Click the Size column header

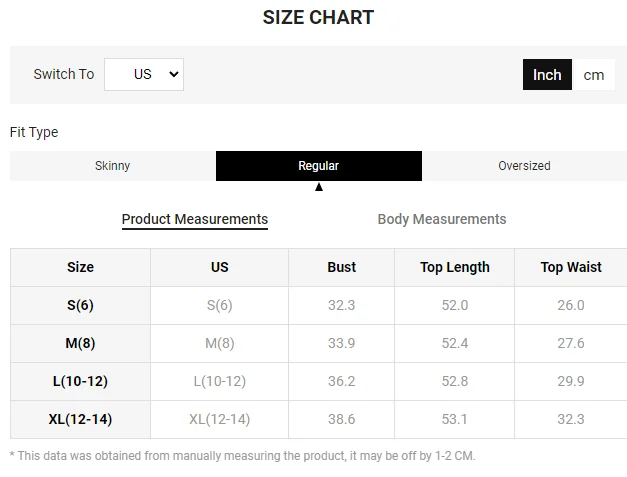[80, 267]
